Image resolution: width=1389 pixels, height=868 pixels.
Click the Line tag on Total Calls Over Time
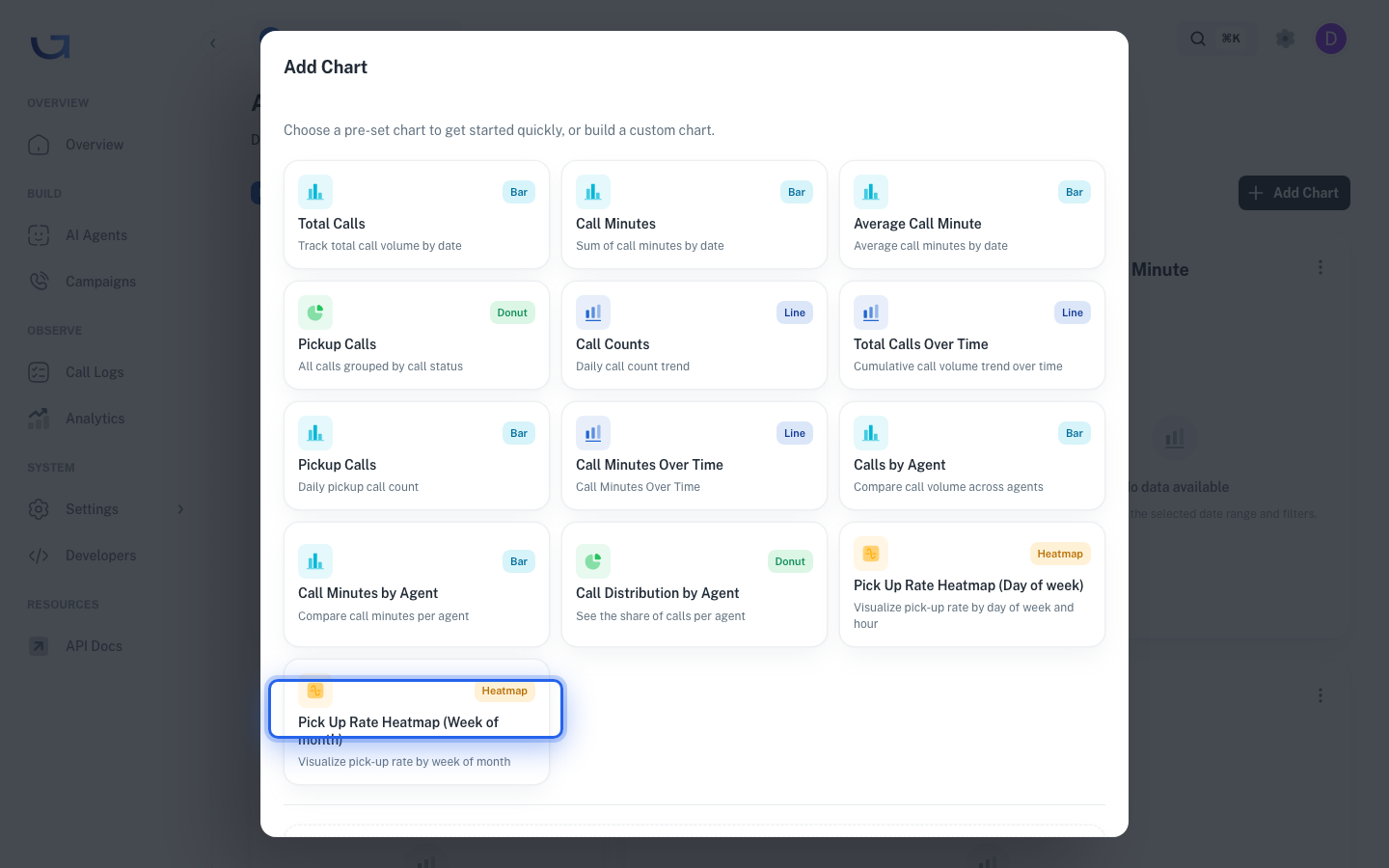click(x=1073, y=312)
